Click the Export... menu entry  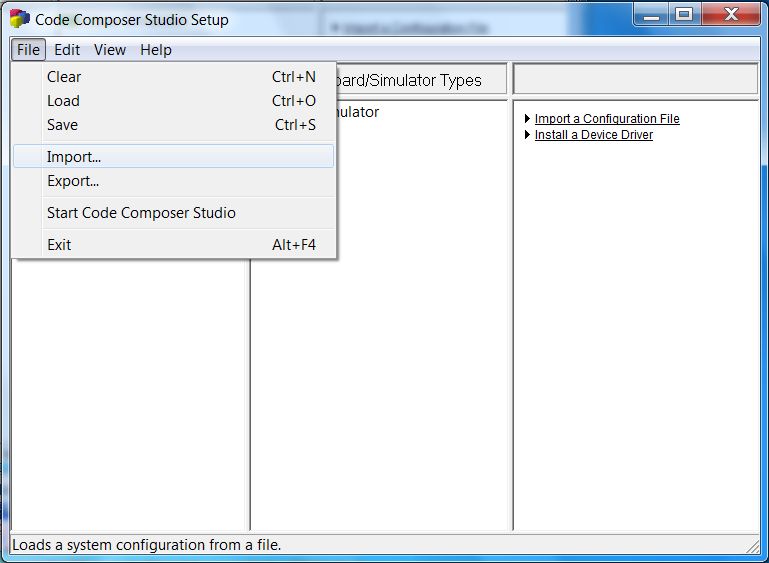pos(174,181)
